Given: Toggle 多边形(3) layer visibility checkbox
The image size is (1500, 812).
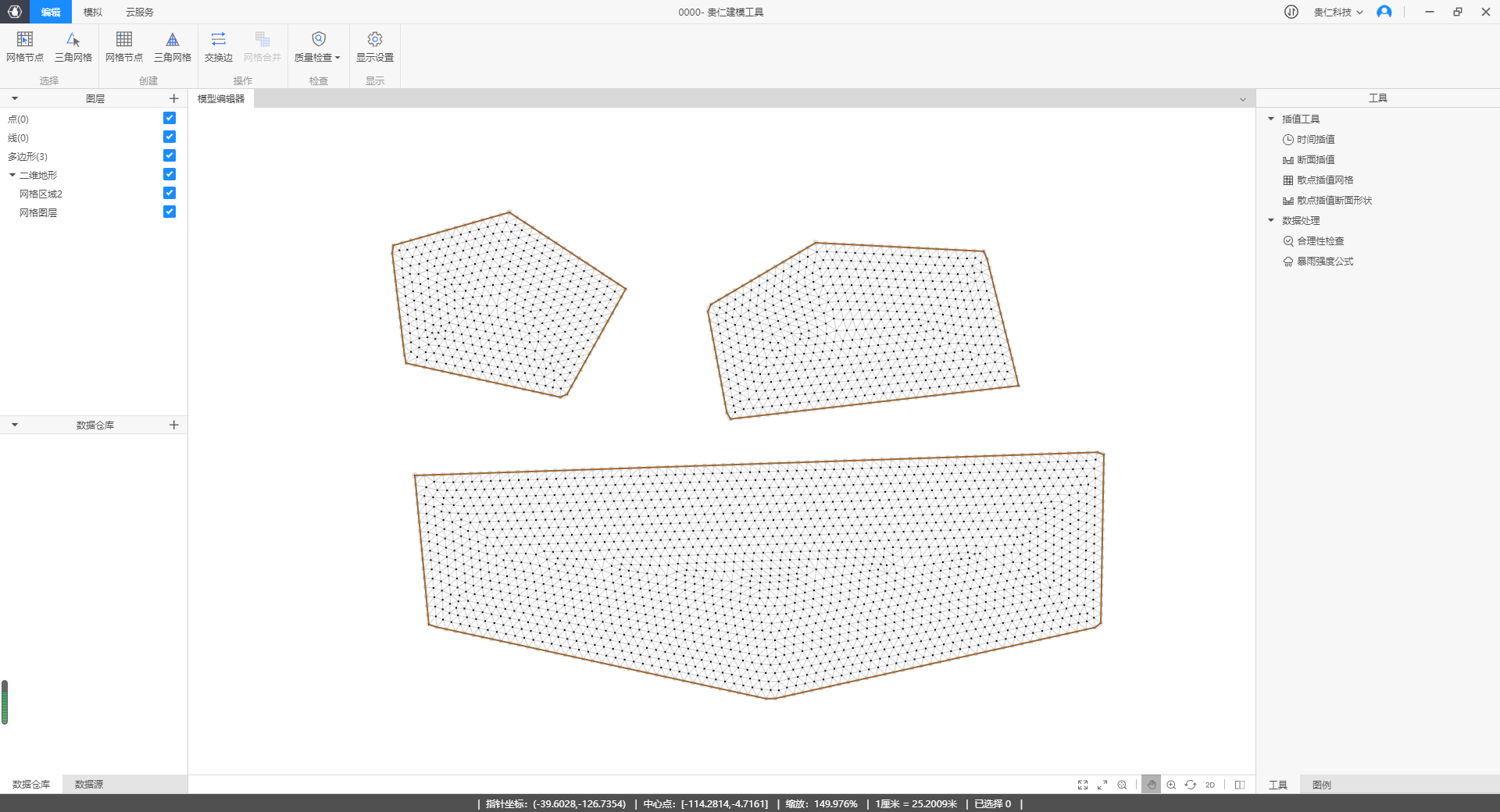Looking at the screenshot, I should [170, 156].
